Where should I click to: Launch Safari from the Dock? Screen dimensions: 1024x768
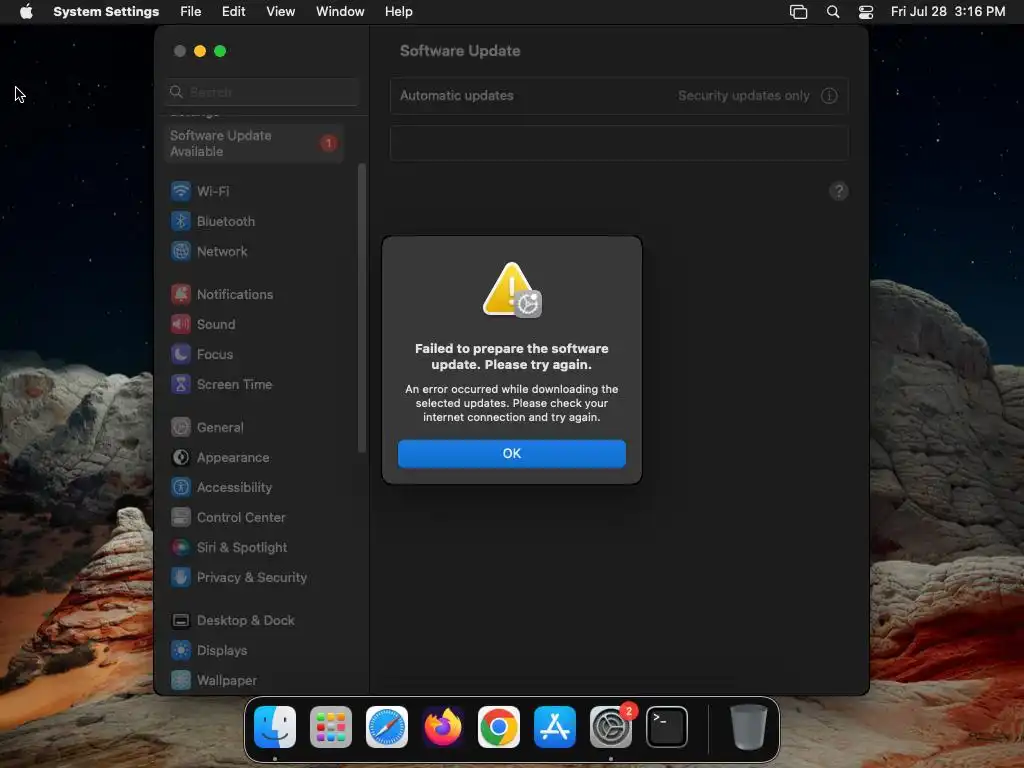point(387,727)
